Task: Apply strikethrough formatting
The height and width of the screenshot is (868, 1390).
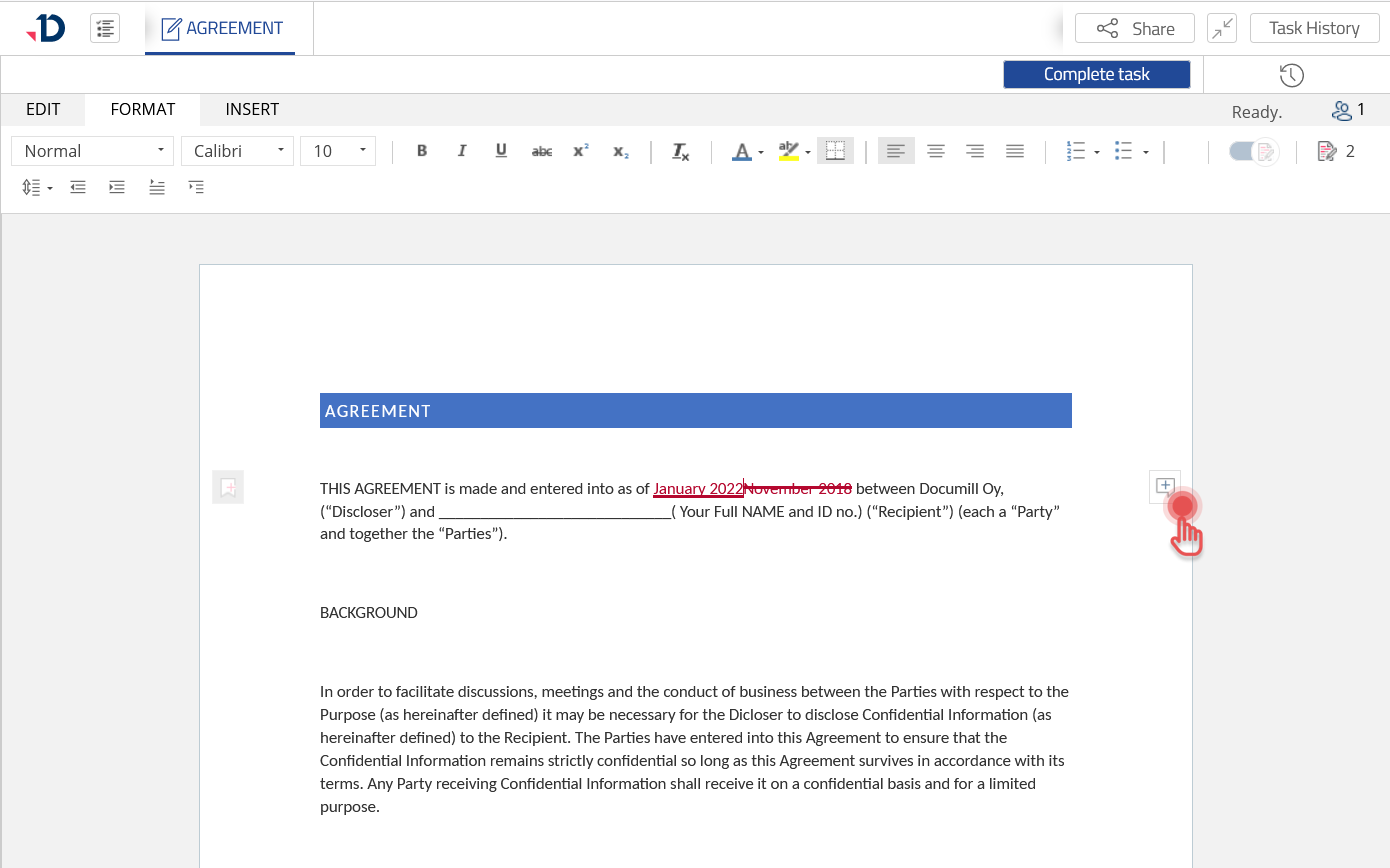Action: coord(541,151)
